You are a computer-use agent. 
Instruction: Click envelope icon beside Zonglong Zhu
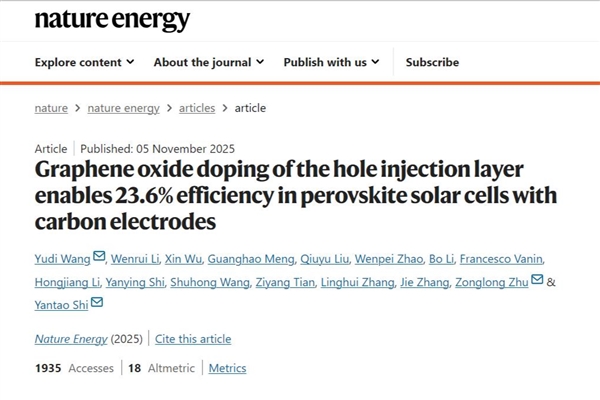537,280
